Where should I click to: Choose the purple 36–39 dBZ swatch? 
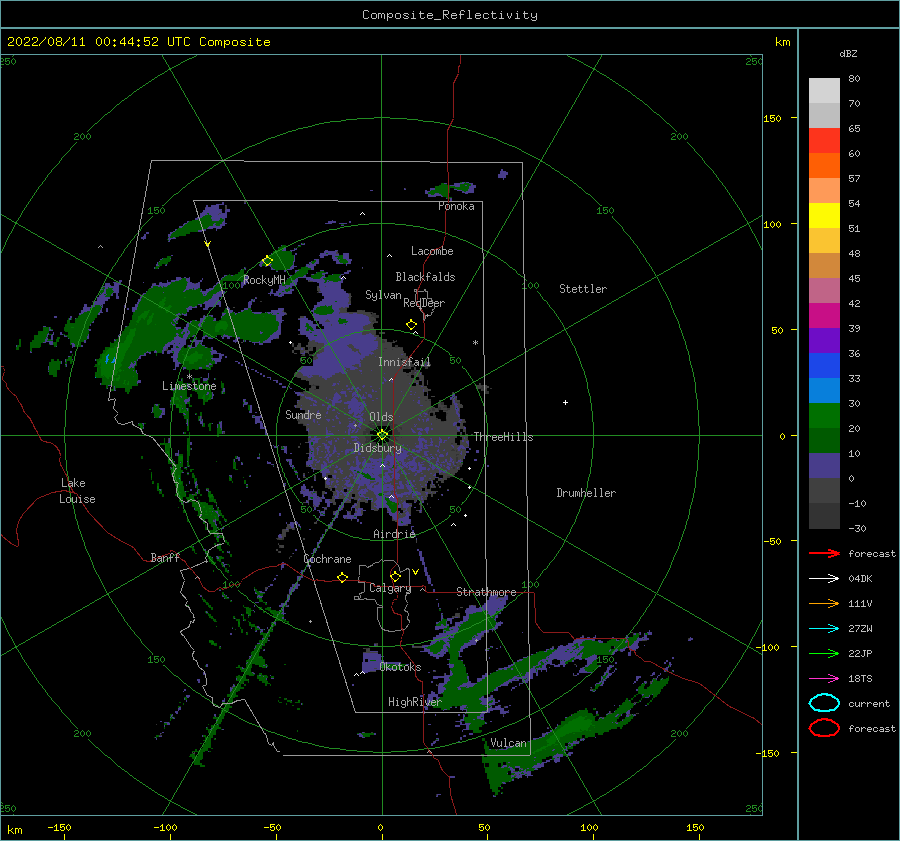click(x=824, y=340)
